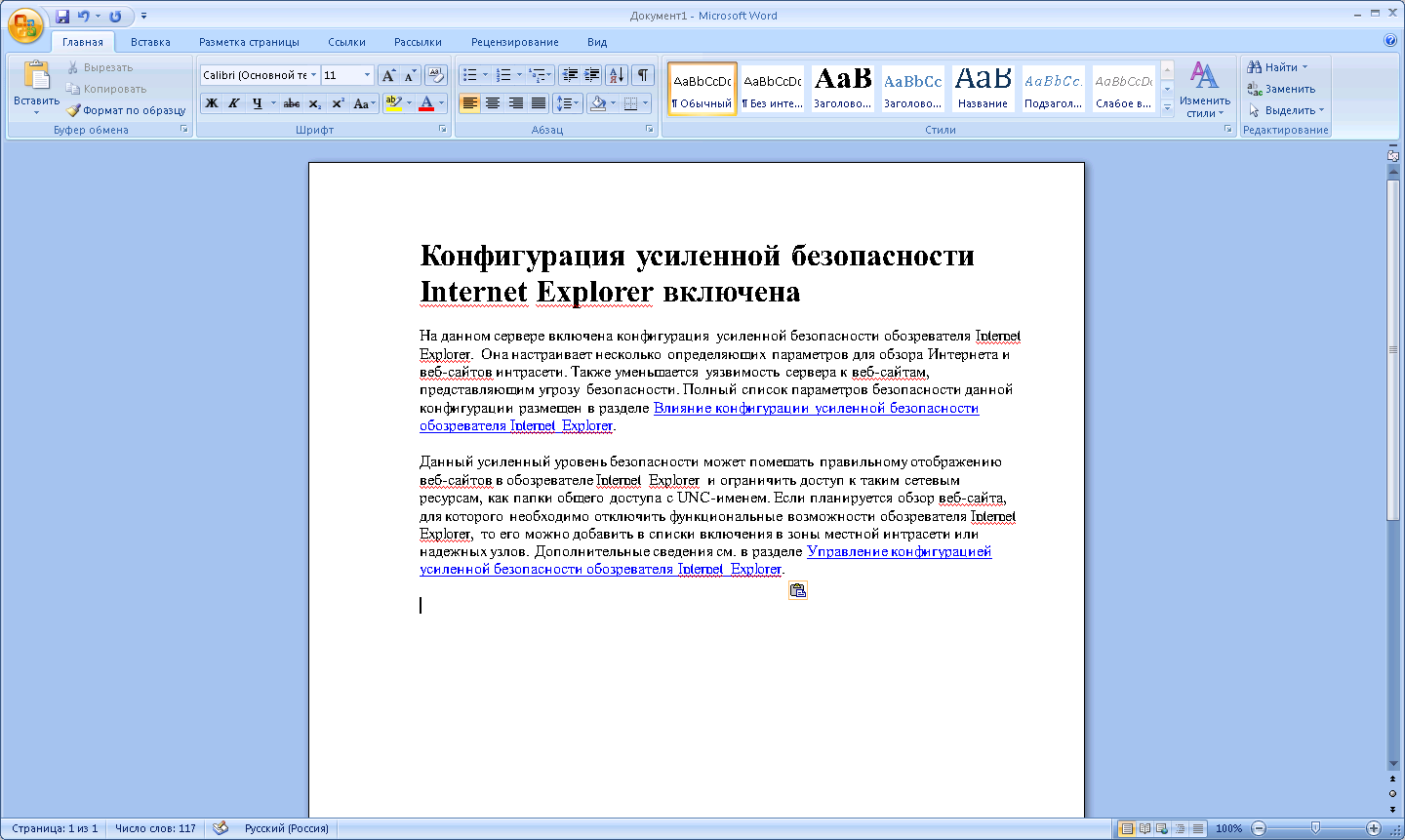Align text left
The height and width of the screenshot is (840, 1405).
coord(470,102)
